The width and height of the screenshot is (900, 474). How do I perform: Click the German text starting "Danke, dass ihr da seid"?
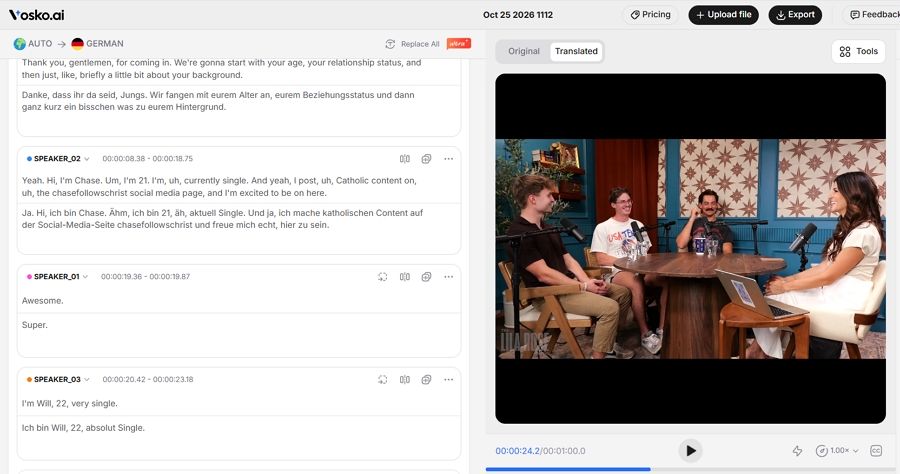coord(218,101)
